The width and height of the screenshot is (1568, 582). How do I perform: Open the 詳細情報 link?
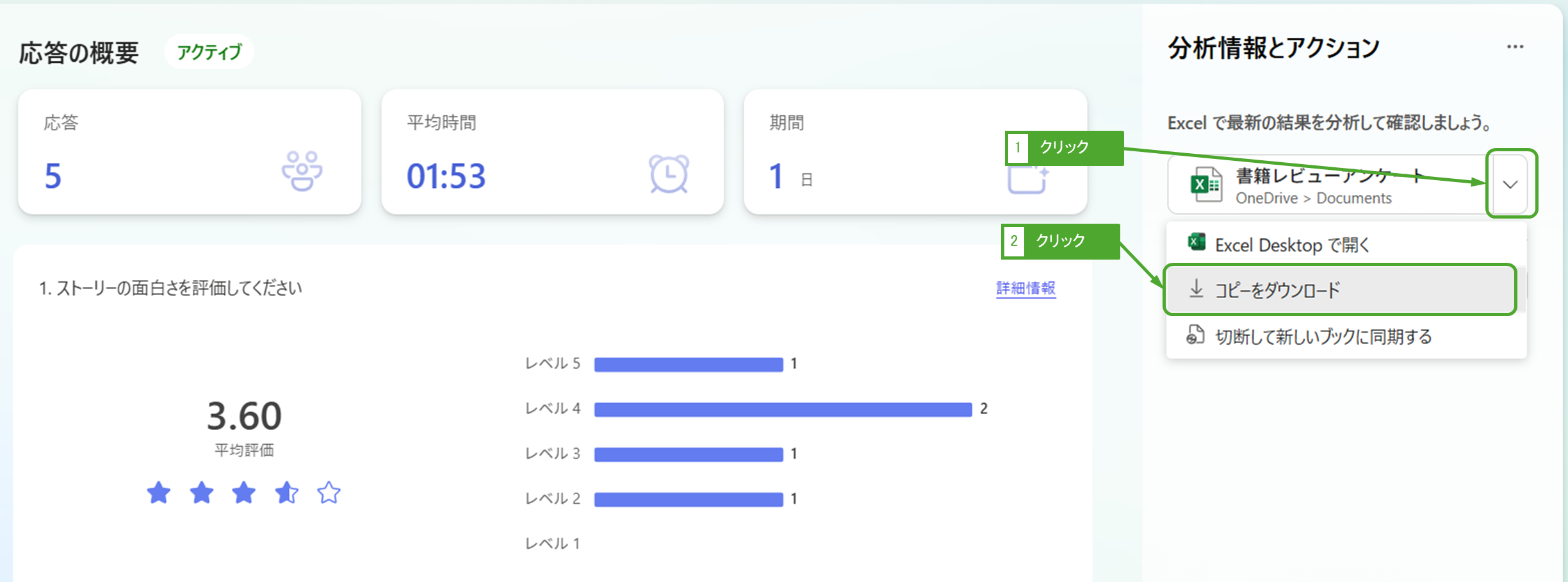tap(1025, 288)
